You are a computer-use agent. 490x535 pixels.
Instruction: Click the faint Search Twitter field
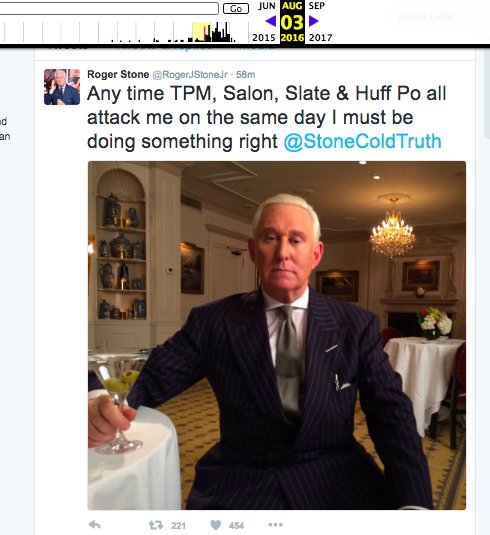(x=427, y=17)
